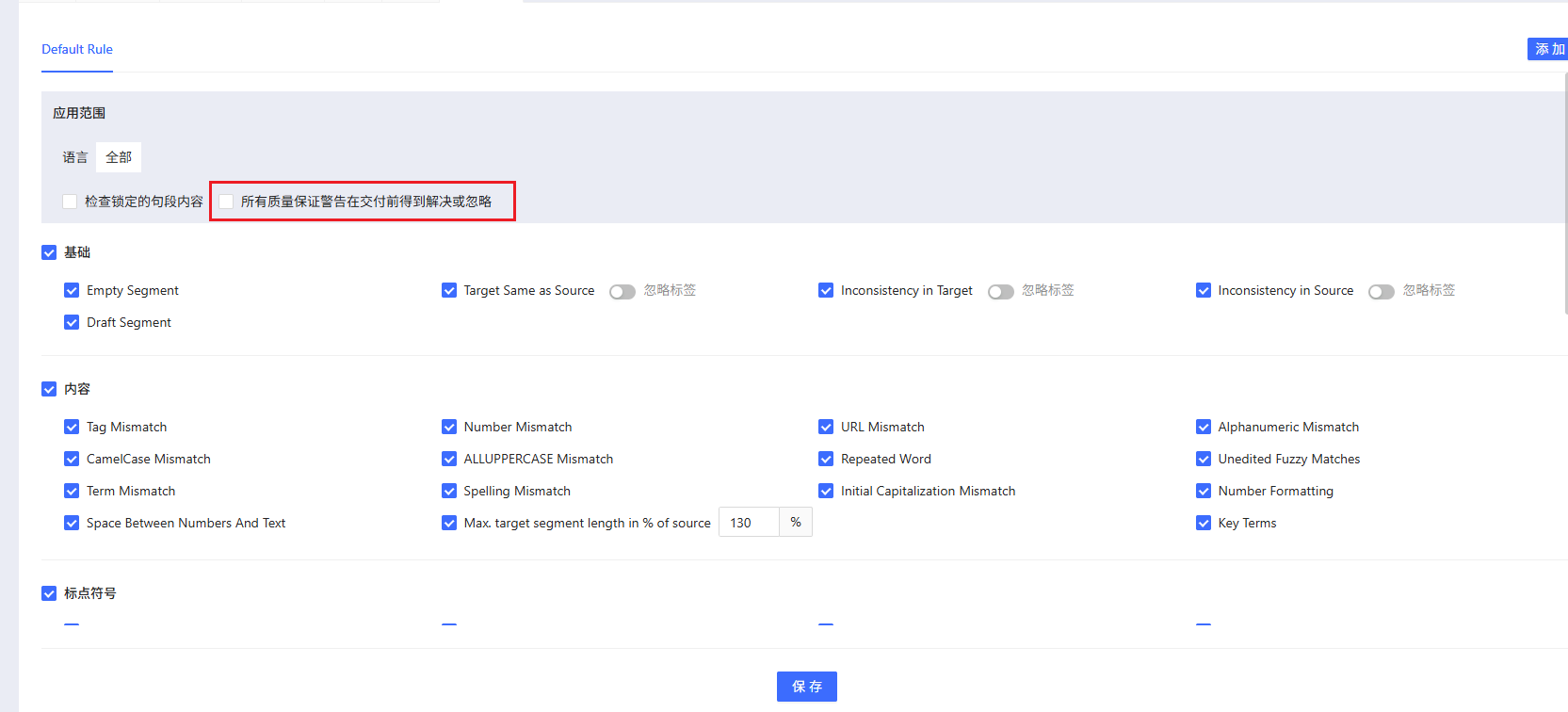Uncheck CamelCase Mismatch

72,459
